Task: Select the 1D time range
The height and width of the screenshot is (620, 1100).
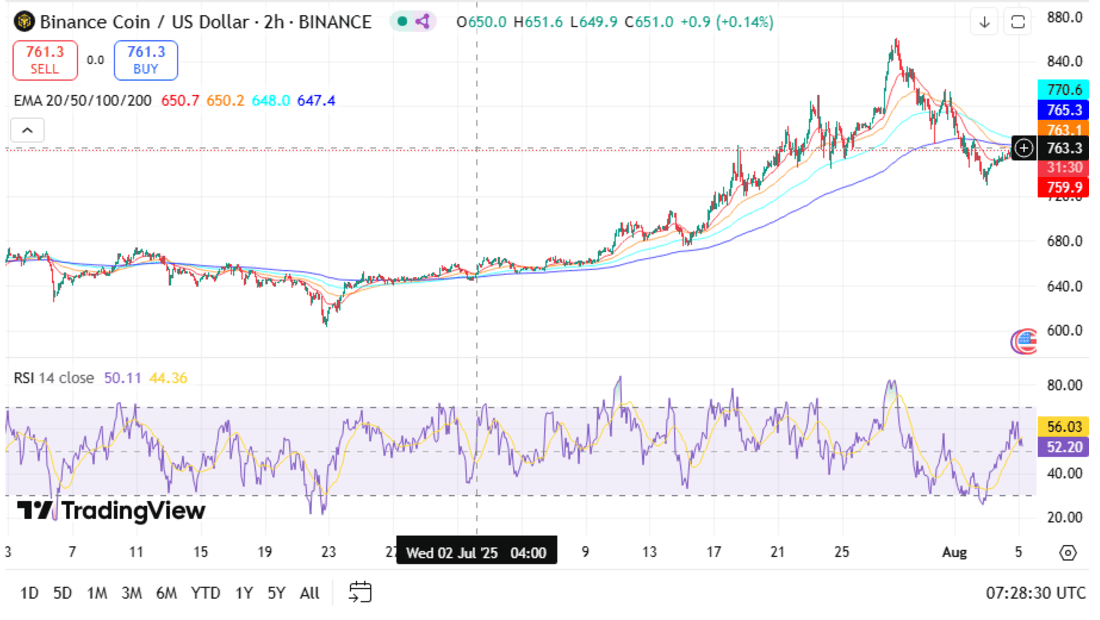Action: [x=29, y=593]
